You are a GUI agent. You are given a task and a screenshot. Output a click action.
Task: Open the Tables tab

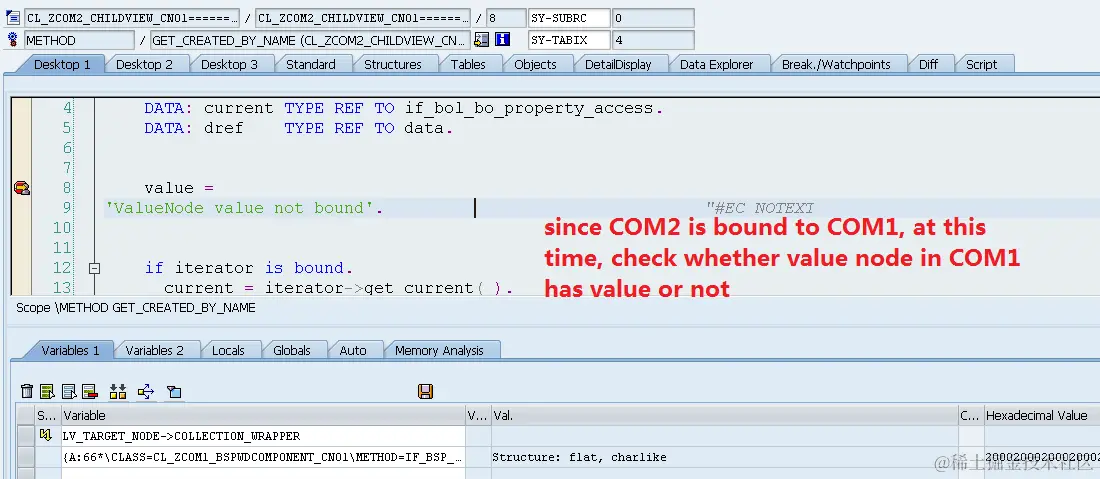point(468,65)
